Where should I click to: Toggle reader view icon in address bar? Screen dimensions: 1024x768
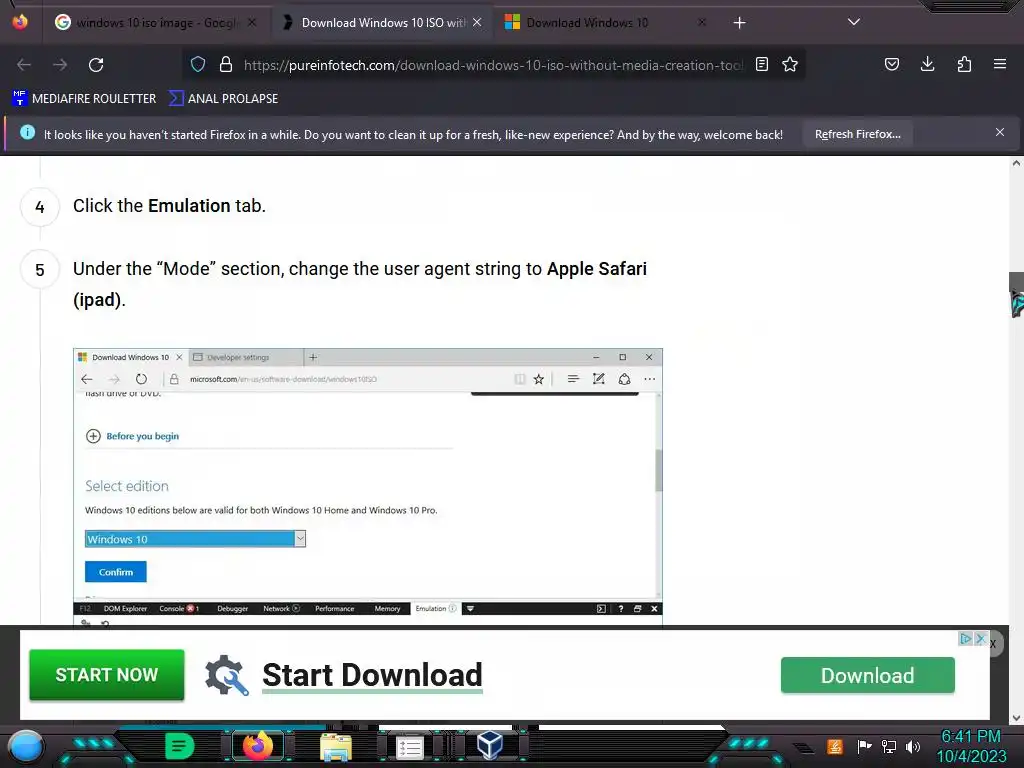click(x=761, y=64)
